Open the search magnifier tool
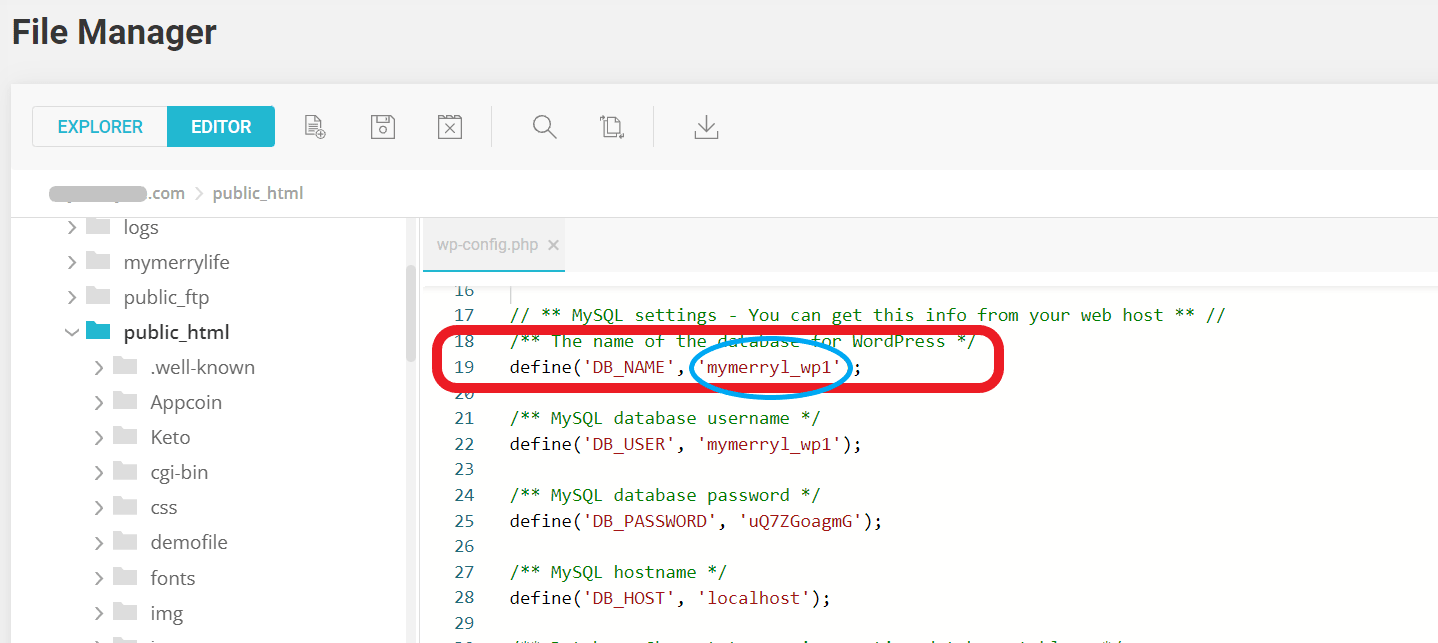The height and width of the screenshot is (643, 1438). [544, 127]
